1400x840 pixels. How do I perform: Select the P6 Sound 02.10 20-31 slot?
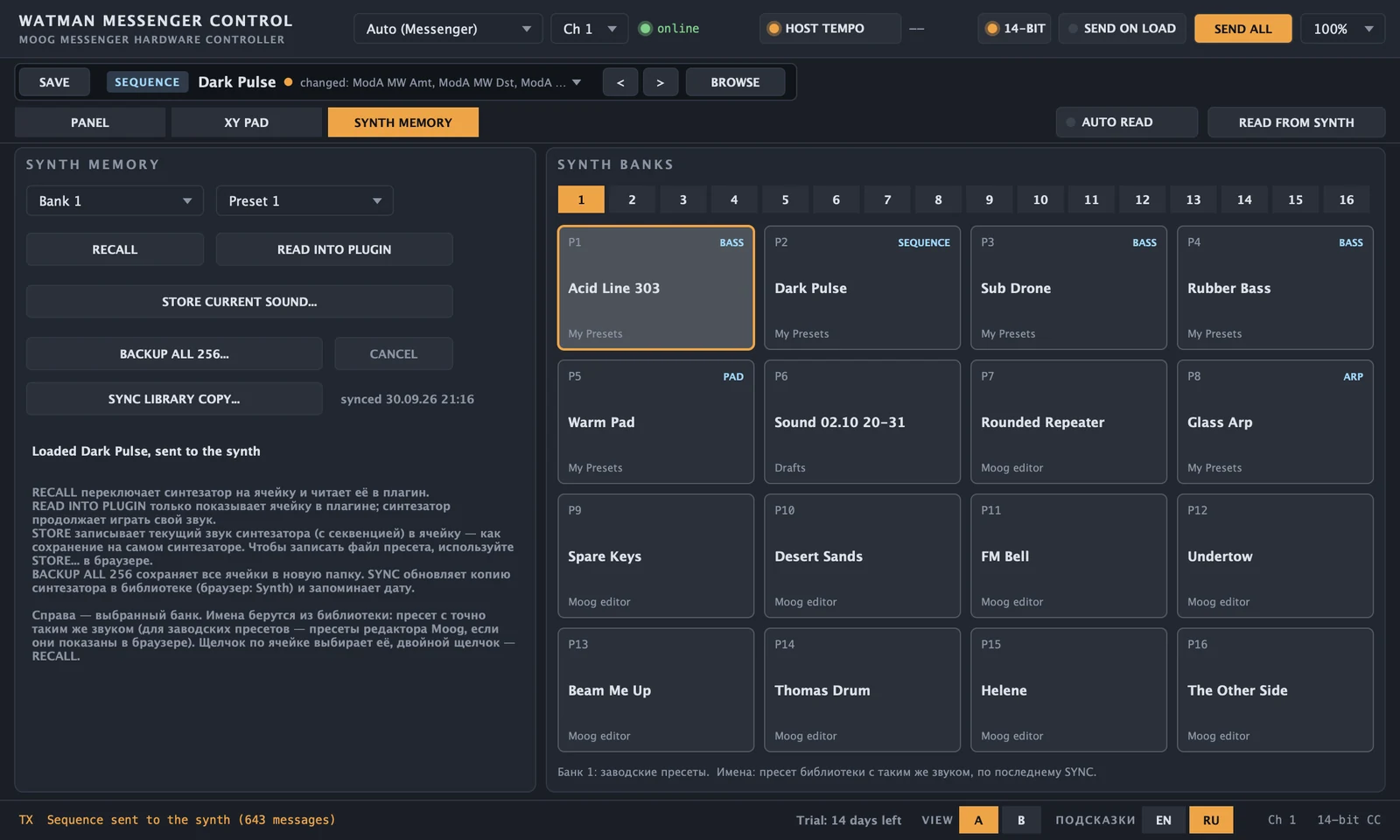(863, 422)
